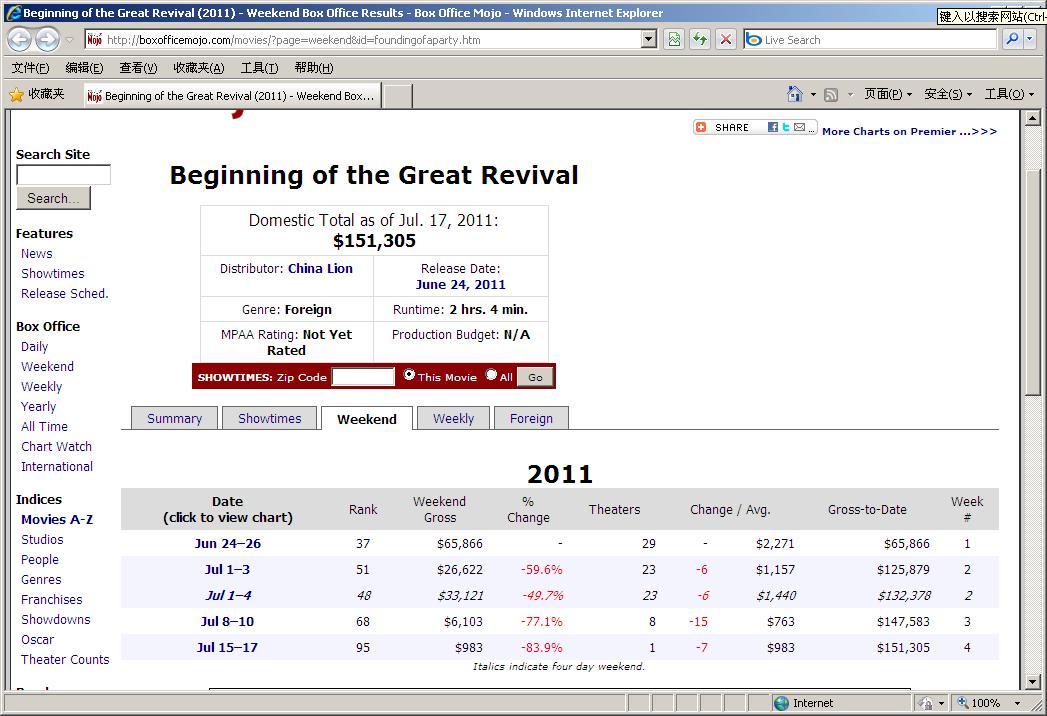Click the vertical scrollbar down arrow
The width and height of the screenshot is (1047, 716).
click(1034, 681)
